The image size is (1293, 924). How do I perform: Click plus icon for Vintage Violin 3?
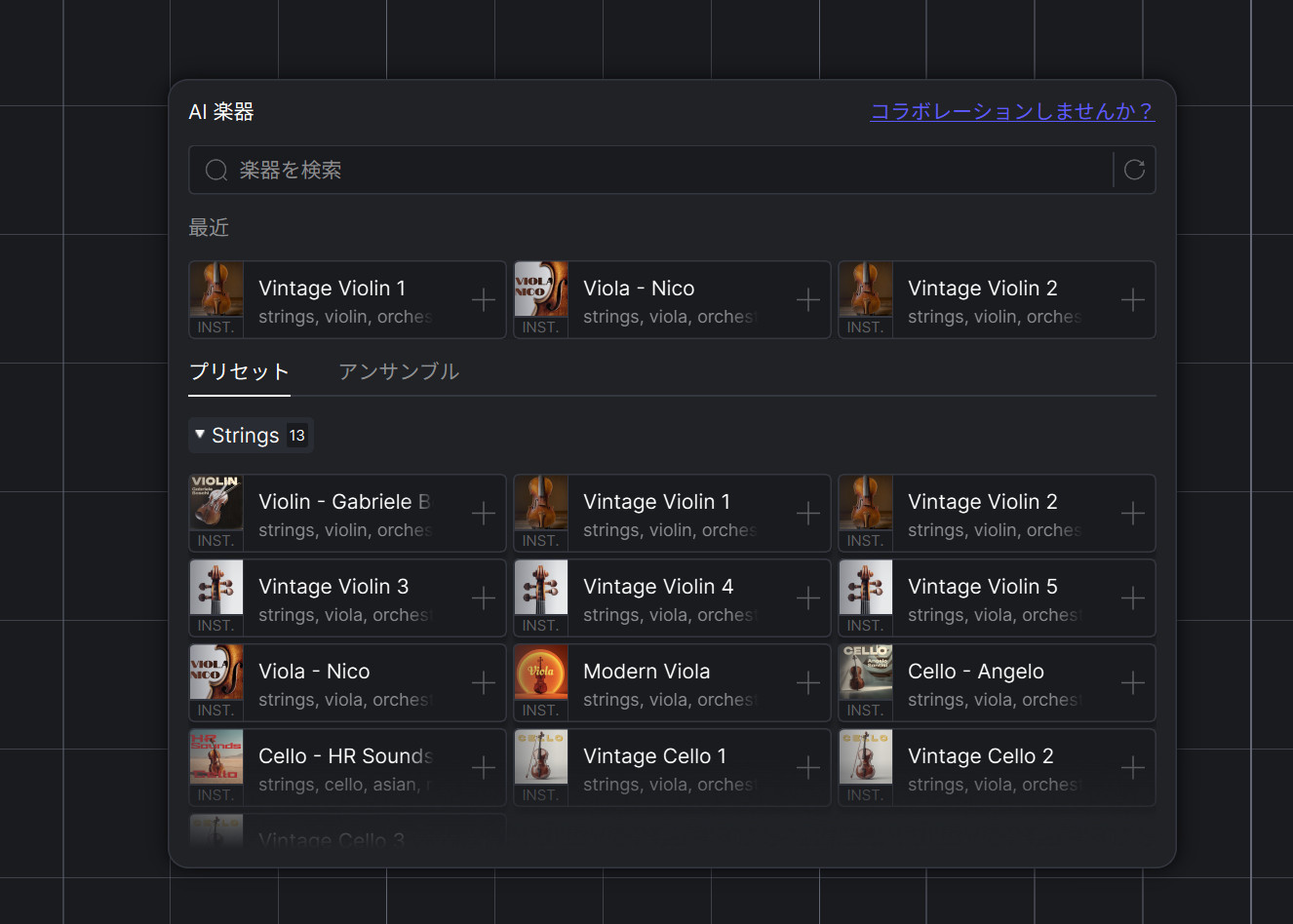tap(484, 598)
